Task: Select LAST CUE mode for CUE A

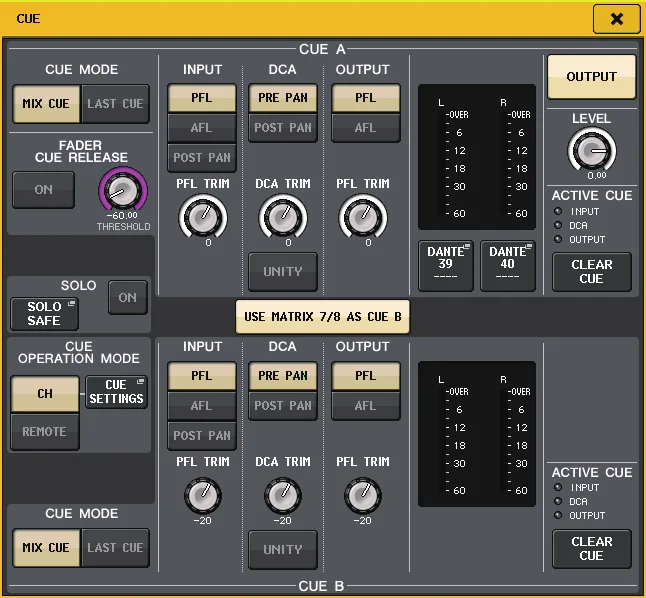Action: pyautogui.click(x=115, y=104)
